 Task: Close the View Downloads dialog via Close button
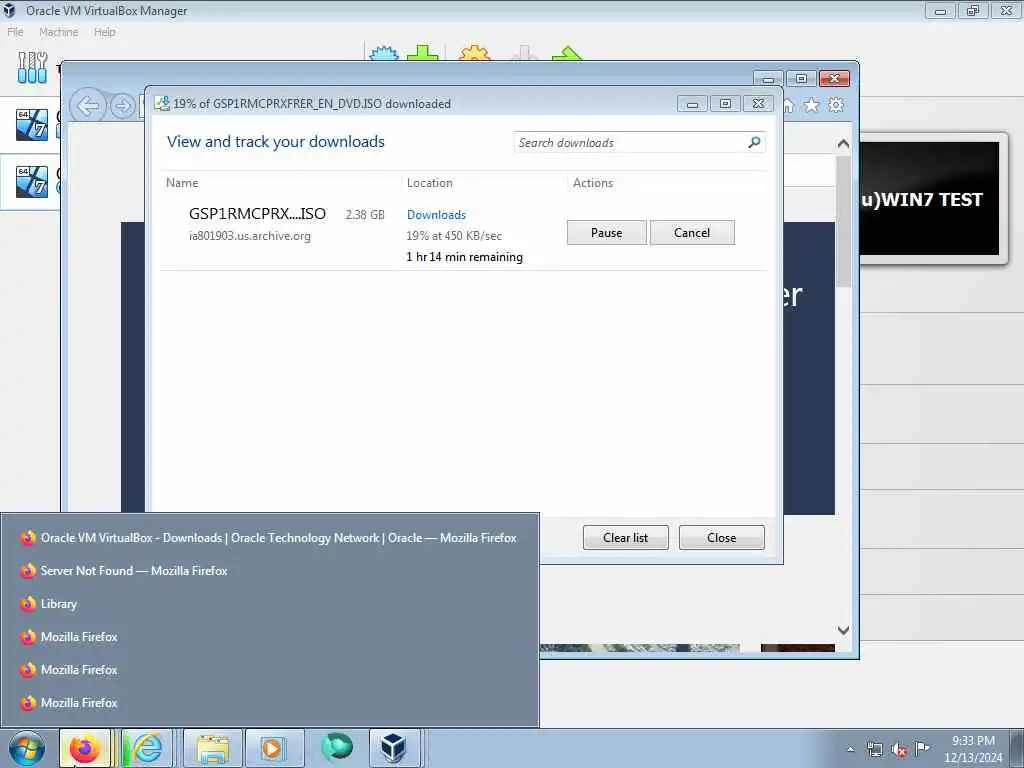pyautogui.click(x=721, y=537)
